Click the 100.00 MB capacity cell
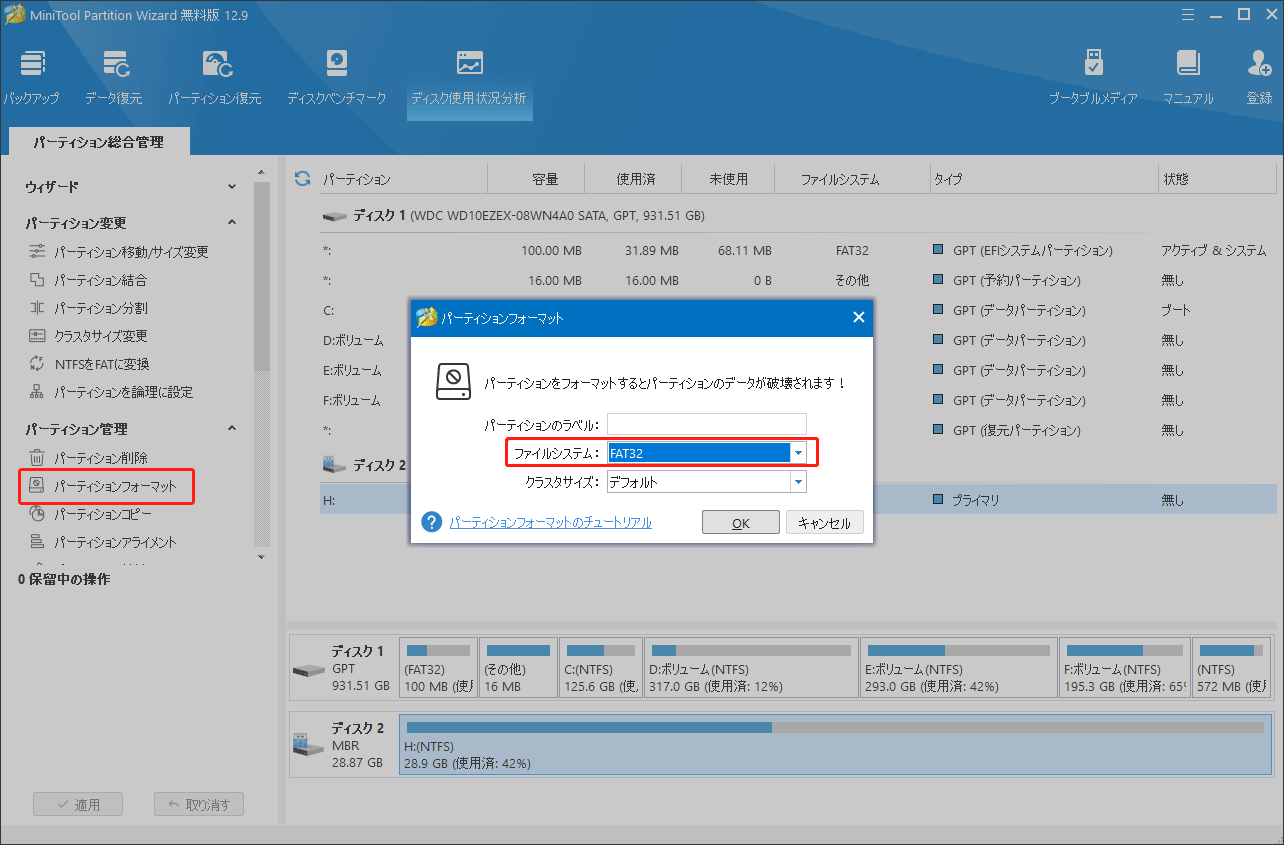The width and height of the screenshot is (1284, 845). 554,250
